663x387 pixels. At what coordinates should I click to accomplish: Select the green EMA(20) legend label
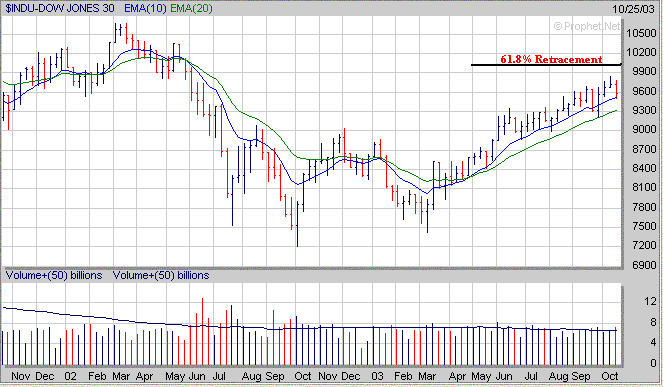(x=191, y=8)
